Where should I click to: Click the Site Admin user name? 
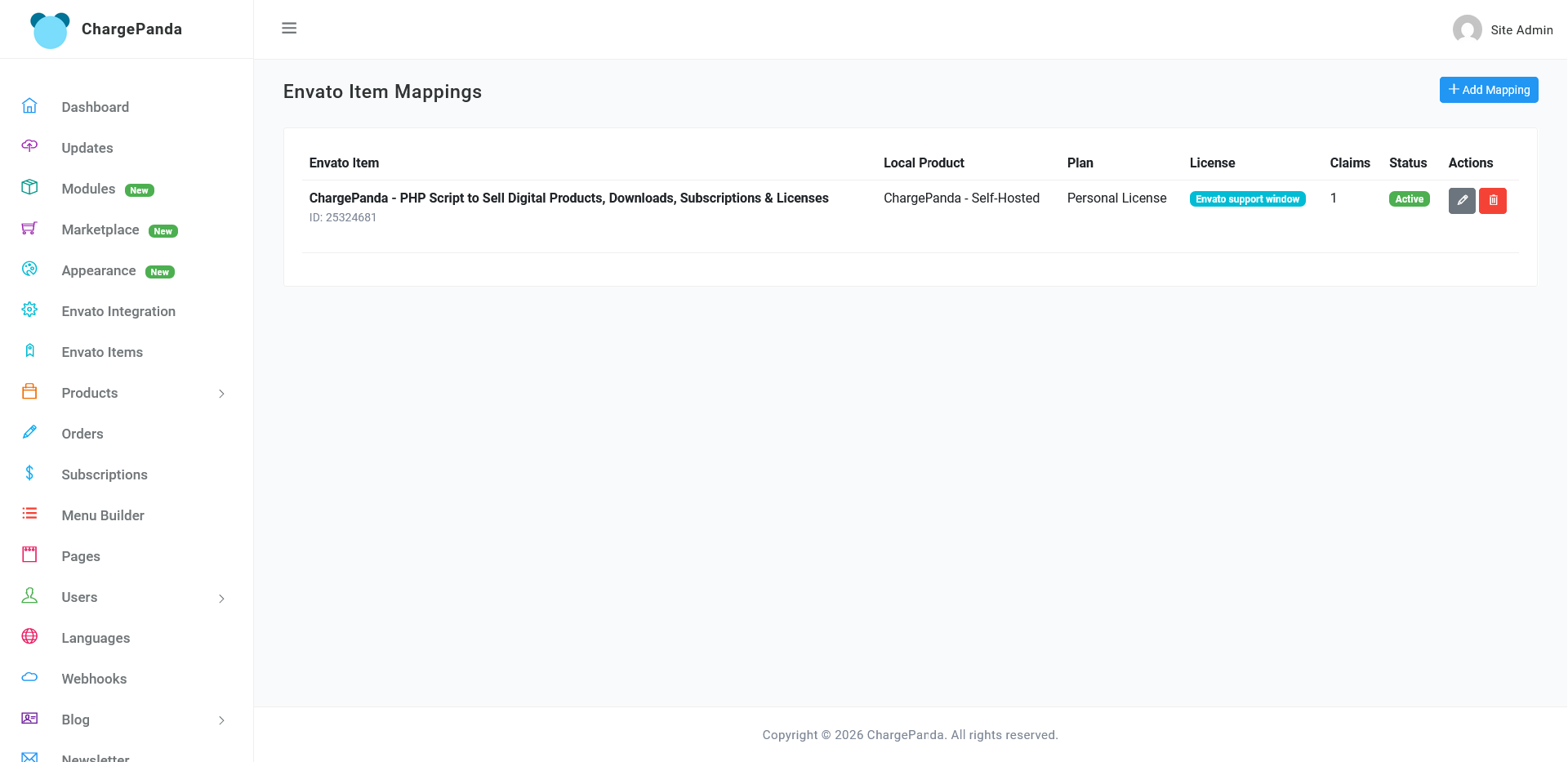click(1521, 30)
